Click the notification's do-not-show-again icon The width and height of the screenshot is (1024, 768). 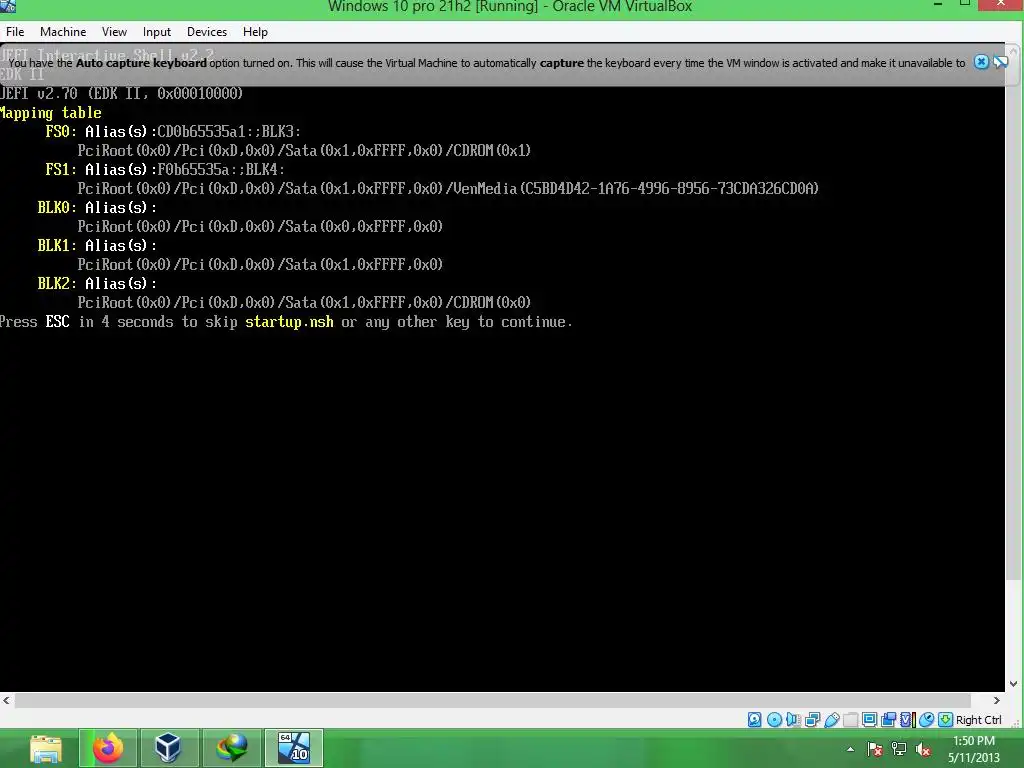click(1000, 62)
